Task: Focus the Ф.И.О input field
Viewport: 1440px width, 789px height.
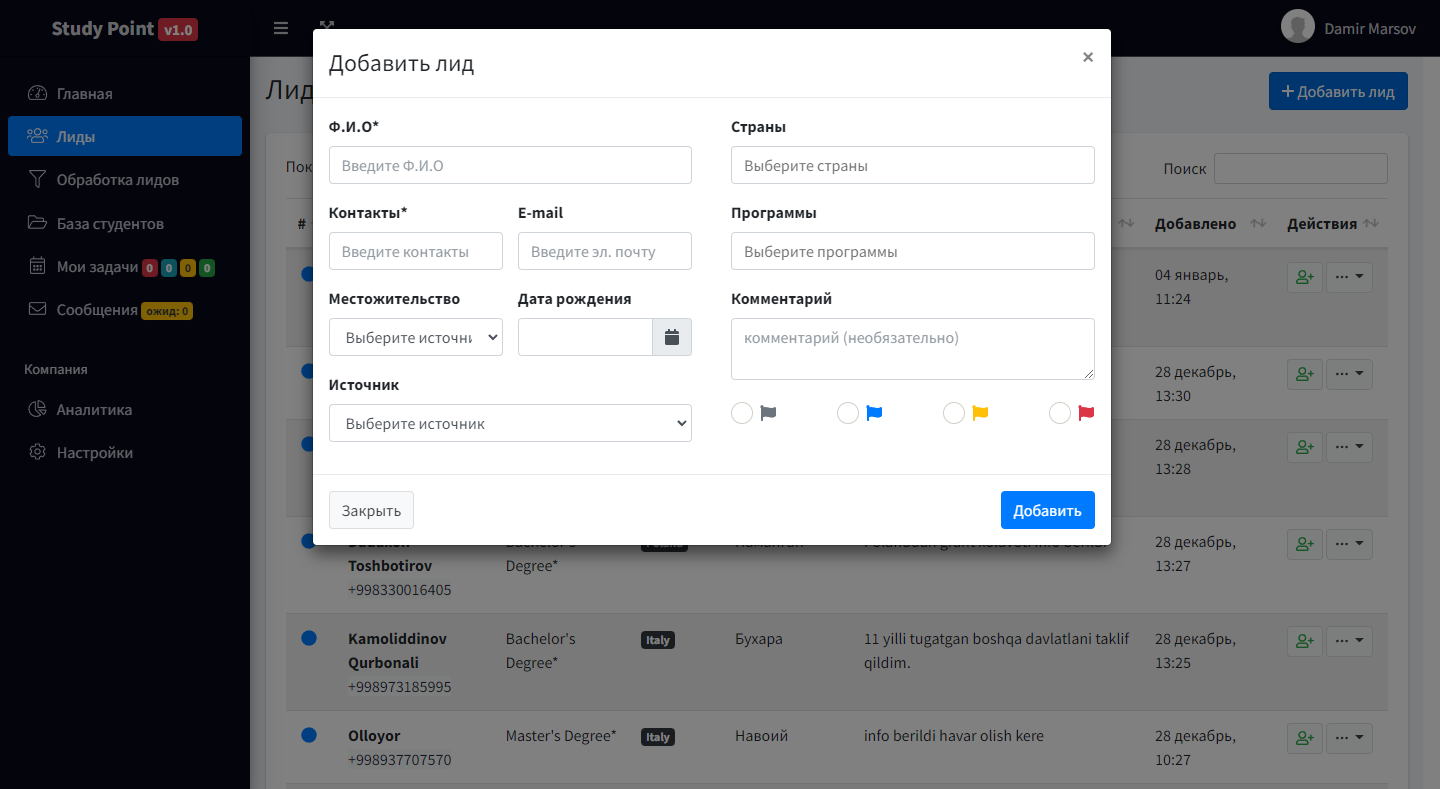Action: point(510,166)
